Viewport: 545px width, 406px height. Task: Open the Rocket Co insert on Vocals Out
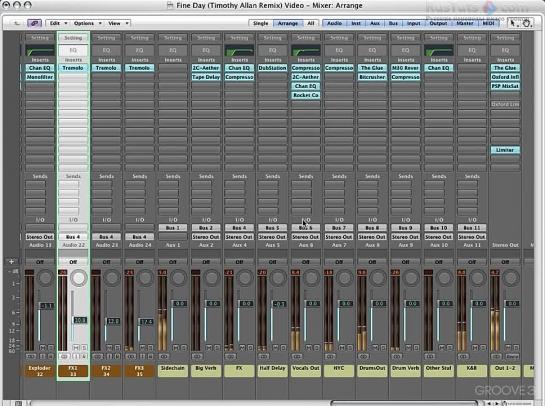click(306, 95)
